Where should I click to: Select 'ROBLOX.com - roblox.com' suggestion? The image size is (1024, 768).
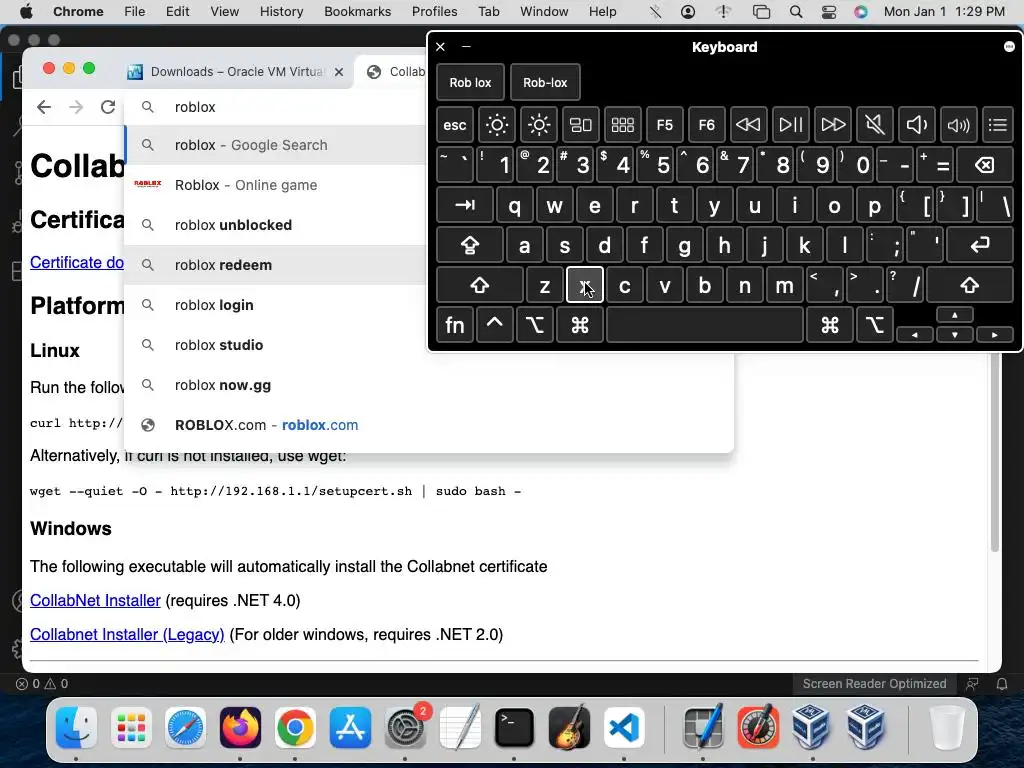[428, 424]
